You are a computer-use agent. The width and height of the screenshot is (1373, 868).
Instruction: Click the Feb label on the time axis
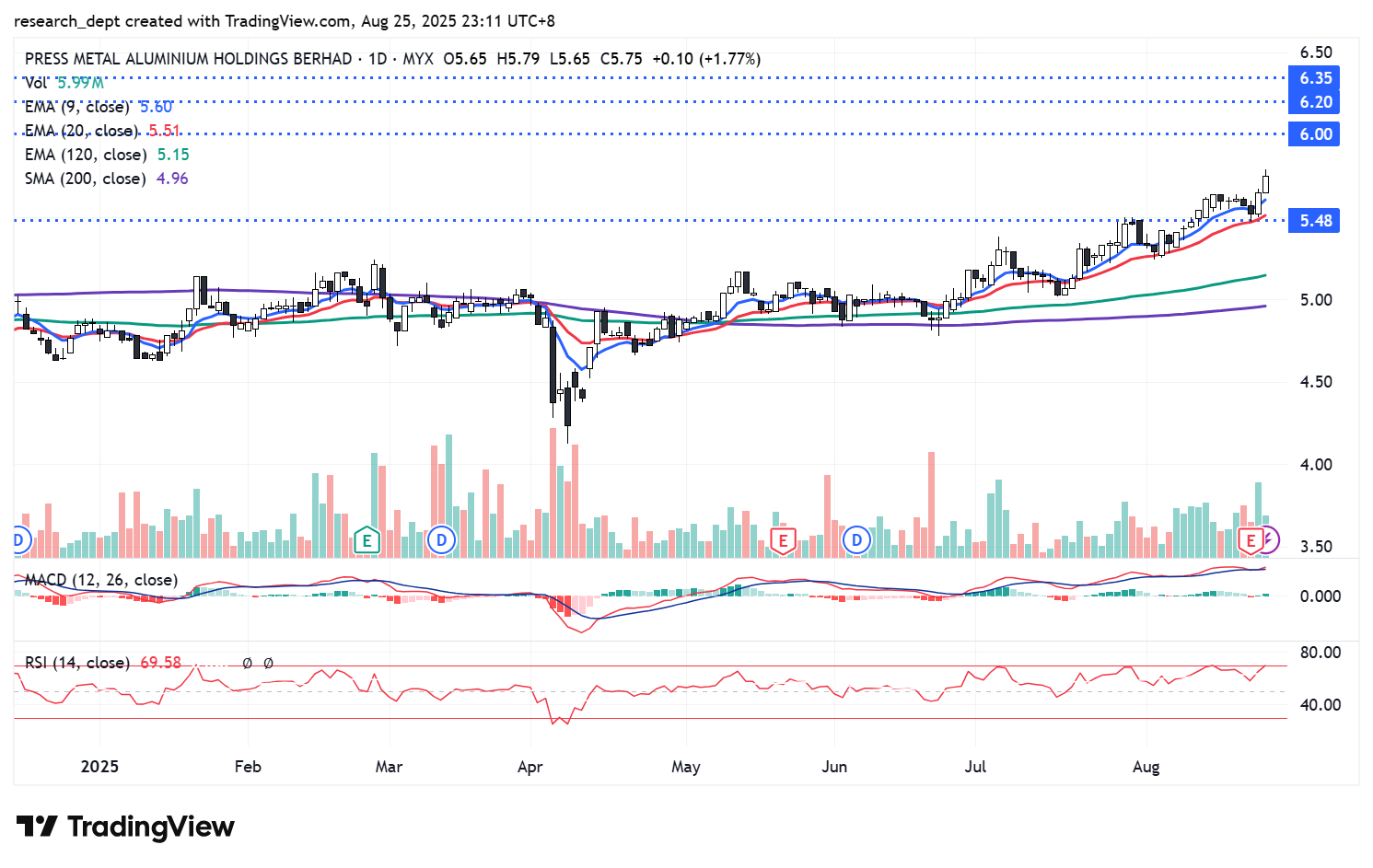coord(248,767)
